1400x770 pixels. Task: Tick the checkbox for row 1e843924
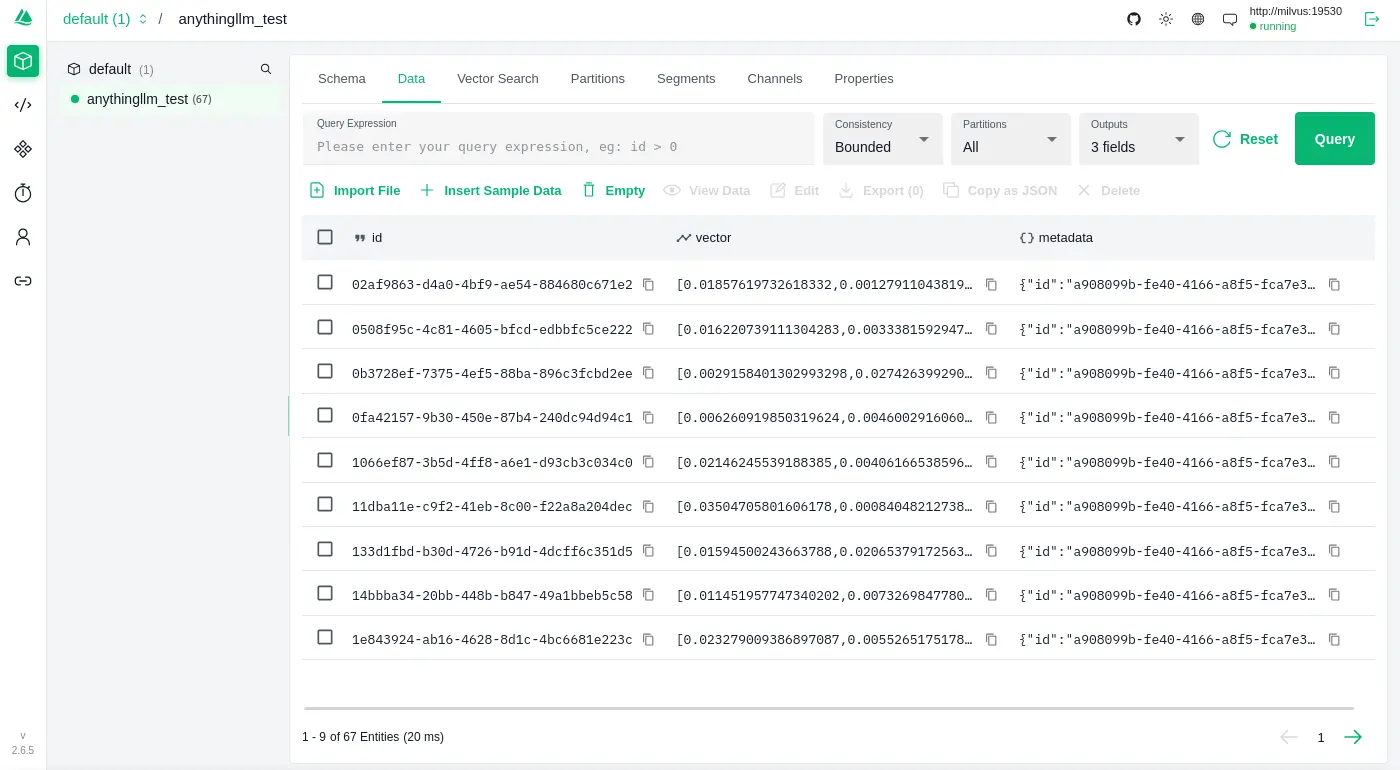click(x=325, y=637)
